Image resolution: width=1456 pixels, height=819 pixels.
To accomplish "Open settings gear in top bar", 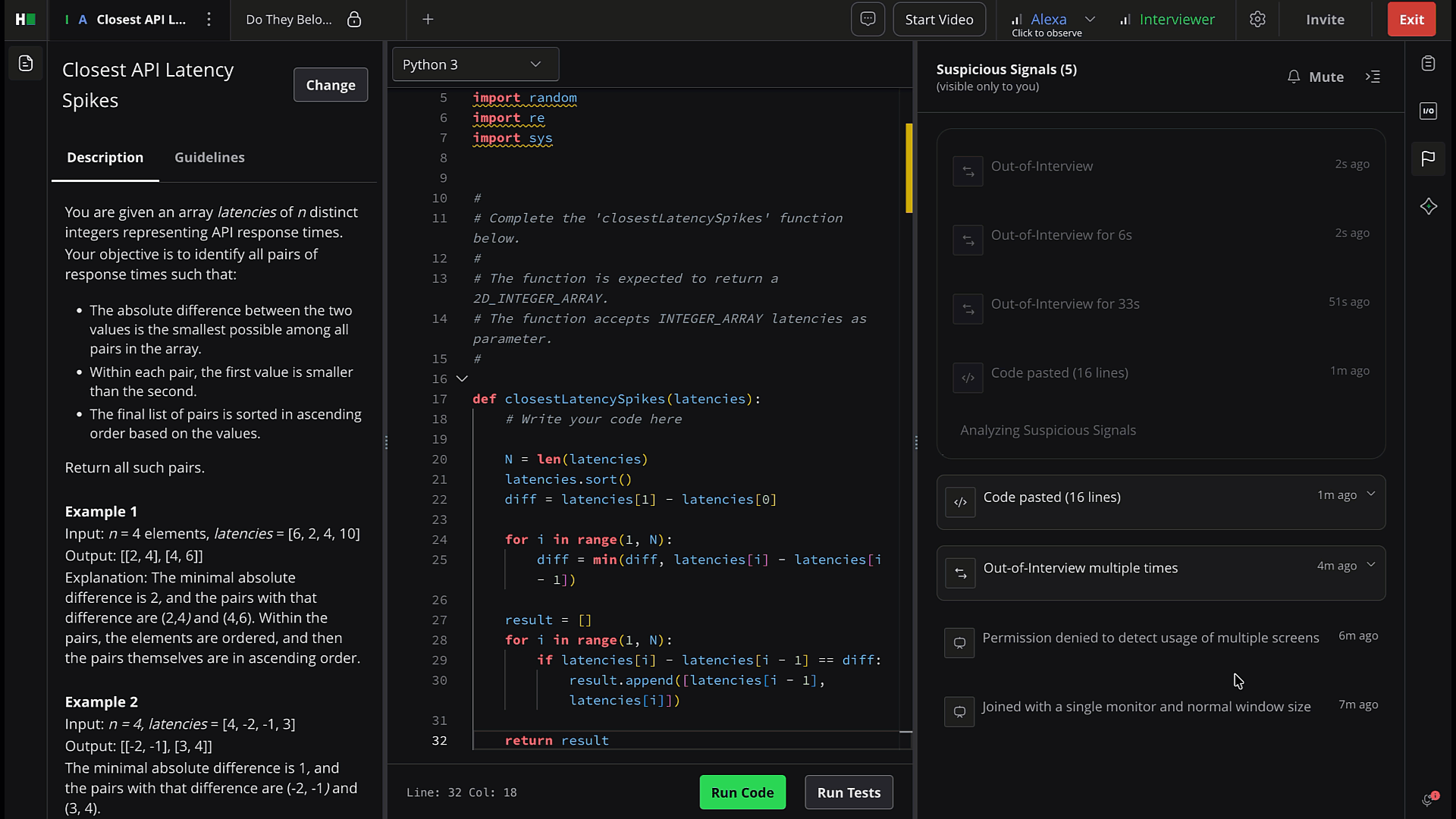I will coord(1257,19).
